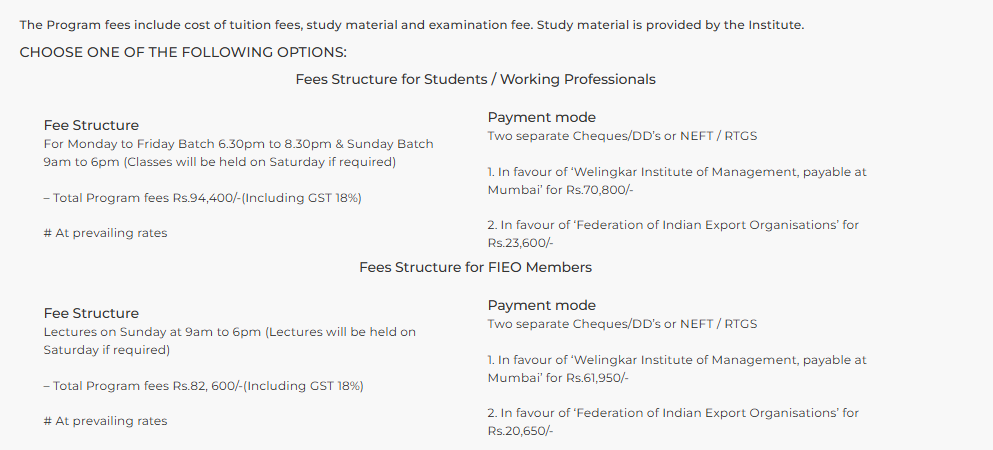The height and width of the screenshot is (450, 993).
Task: Select the Rs.82,600 total program fees line
Action: [x=203, y=386]
